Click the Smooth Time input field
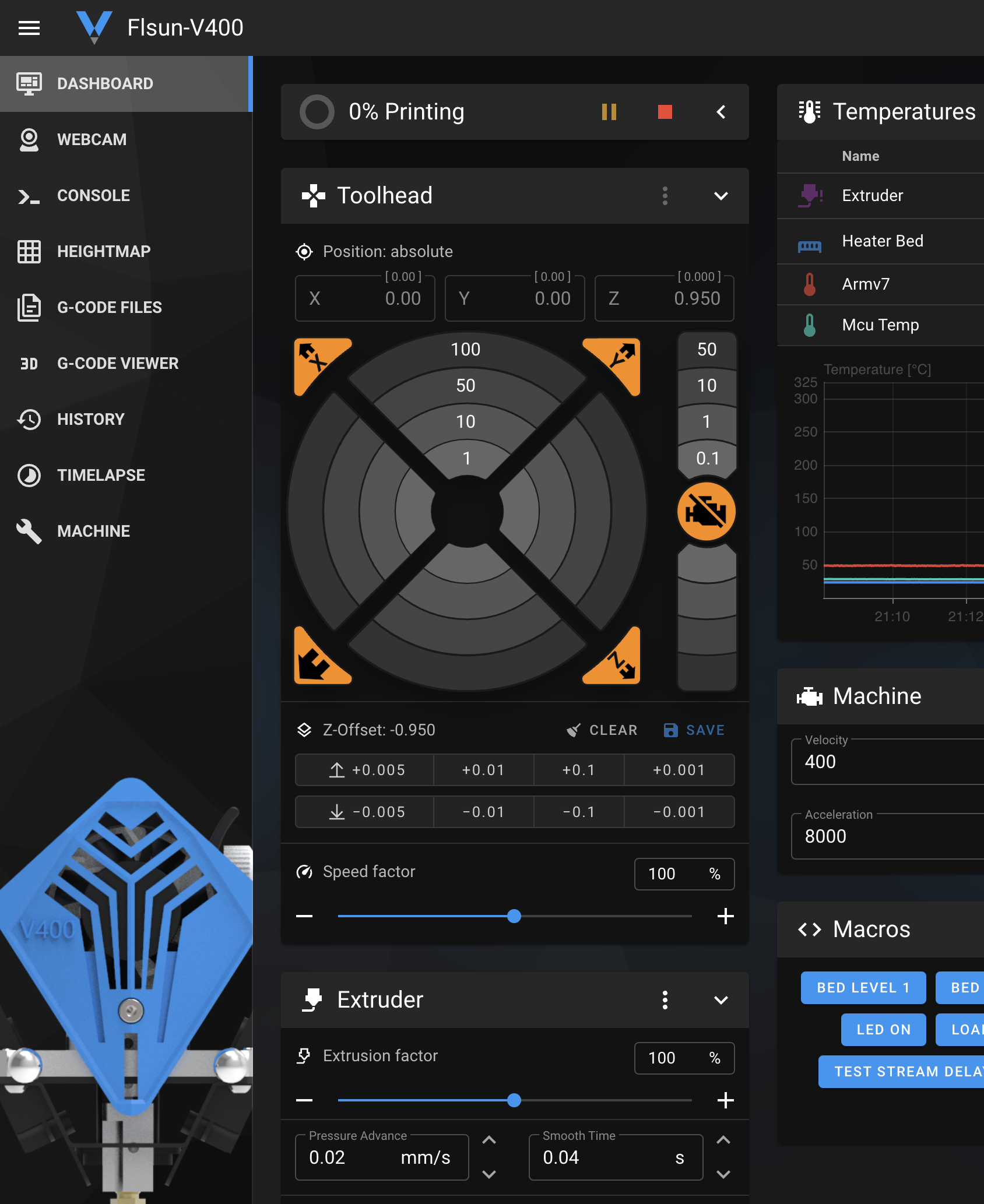The image size is (984, 1204). tap(616, 1157)
